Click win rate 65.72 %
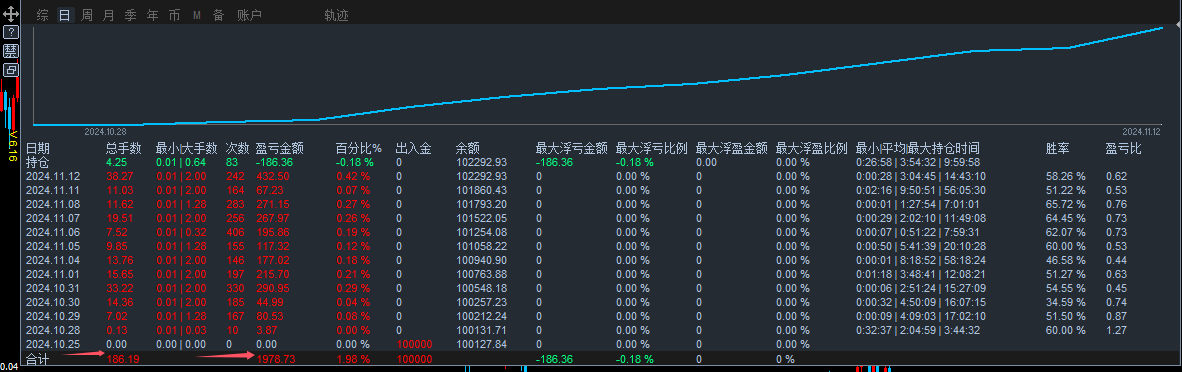Image resolution: width=1182 pixels, height=372 pixels. click(x=1065, y=204)
